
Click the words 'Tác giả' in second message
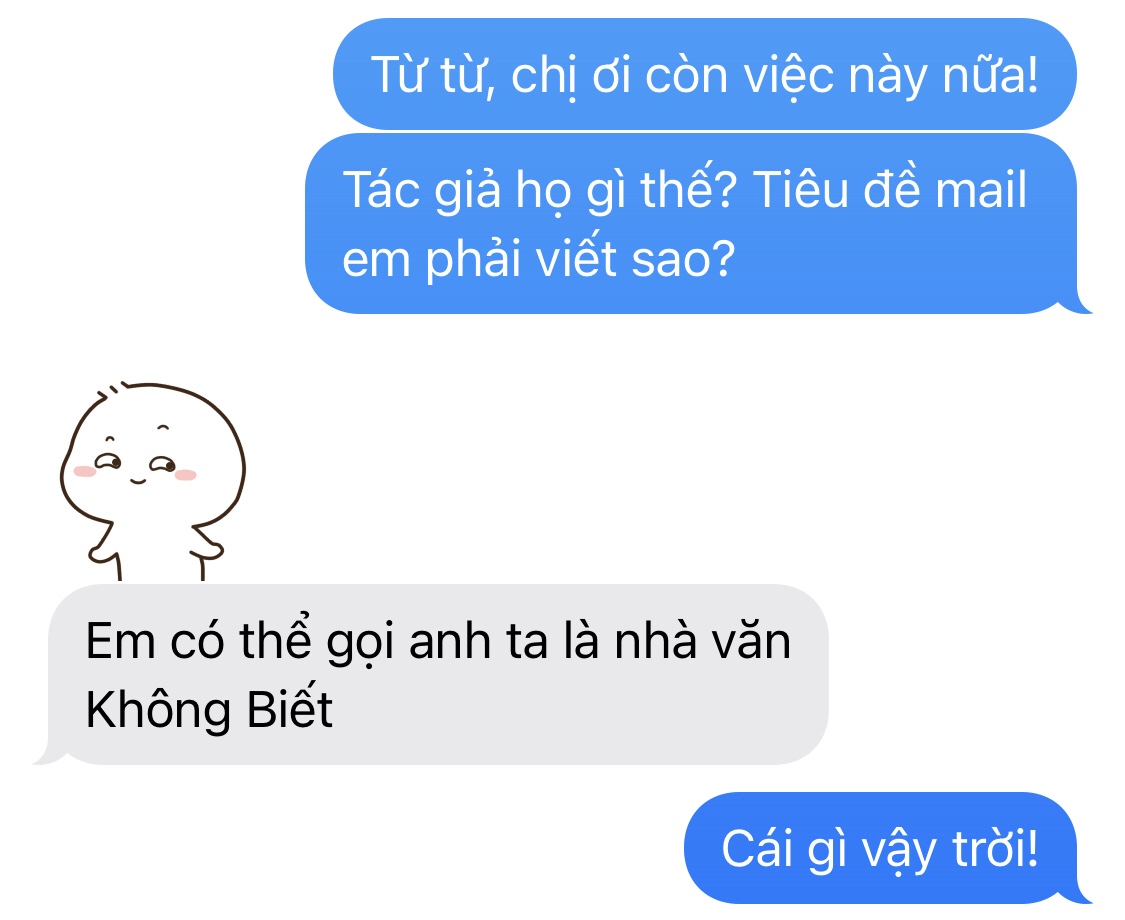[421, 191]
